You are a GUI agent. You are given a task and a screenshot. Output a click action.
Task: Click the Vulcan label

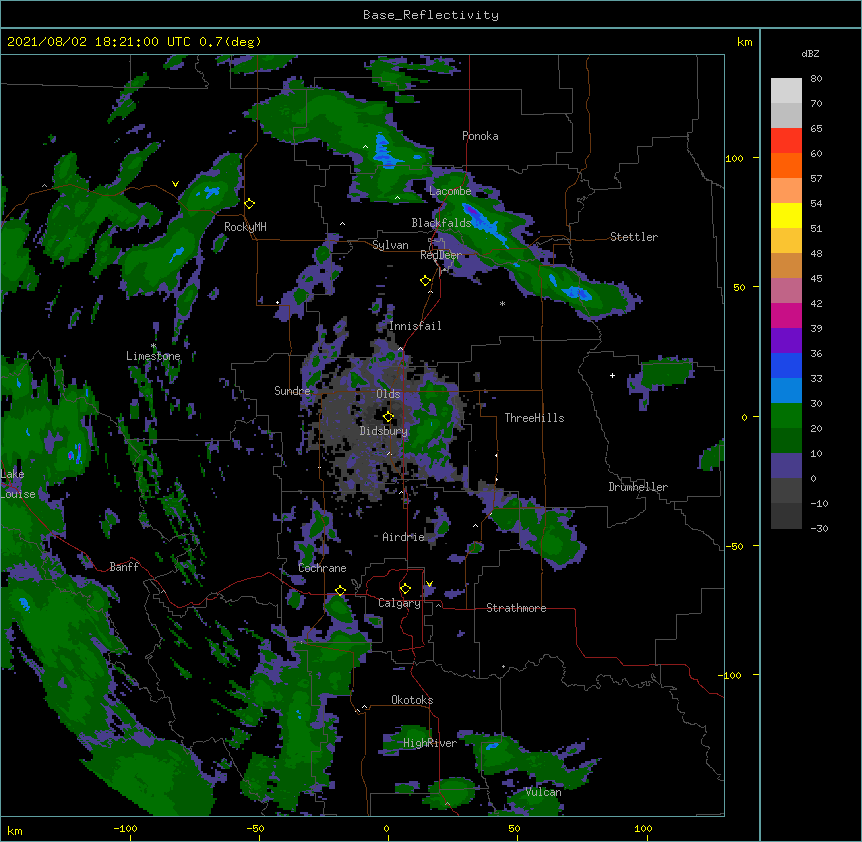pyautogui.click(x=543, y=792)
